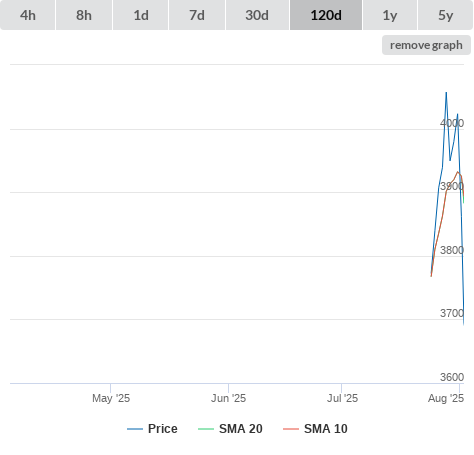Screen dimensions: 474x455
Task: Click the price peak above 4000
Action: (x=446, y=93)
